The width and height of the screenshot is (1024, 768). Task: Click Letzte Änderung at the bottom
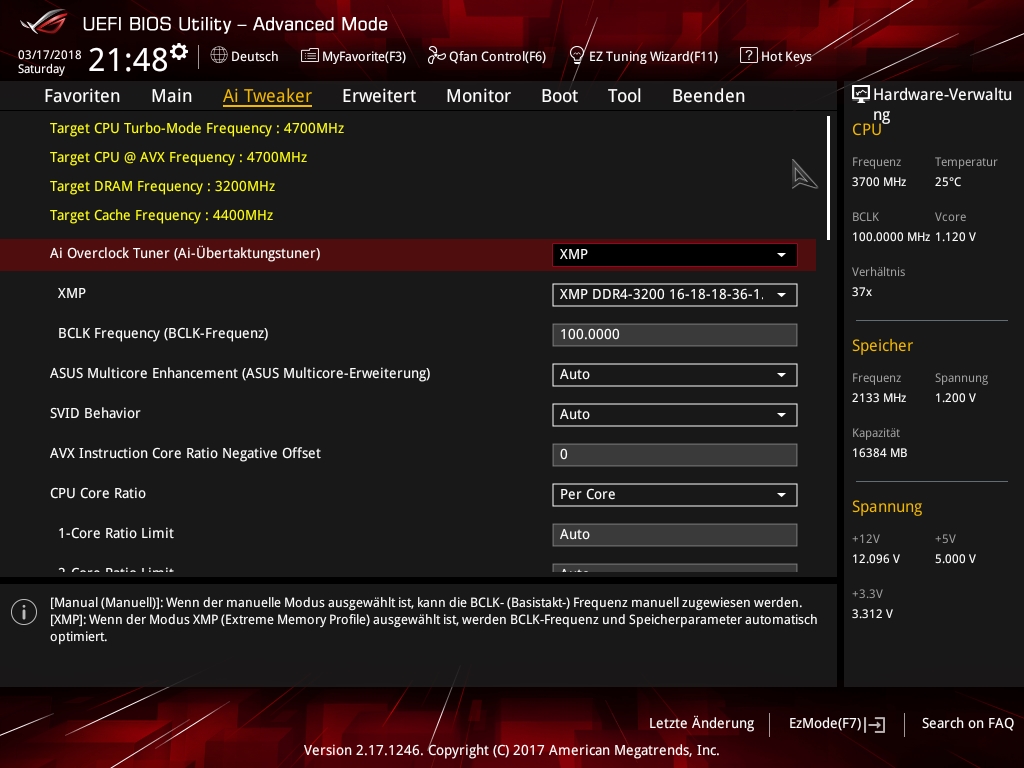pos(701,724)
